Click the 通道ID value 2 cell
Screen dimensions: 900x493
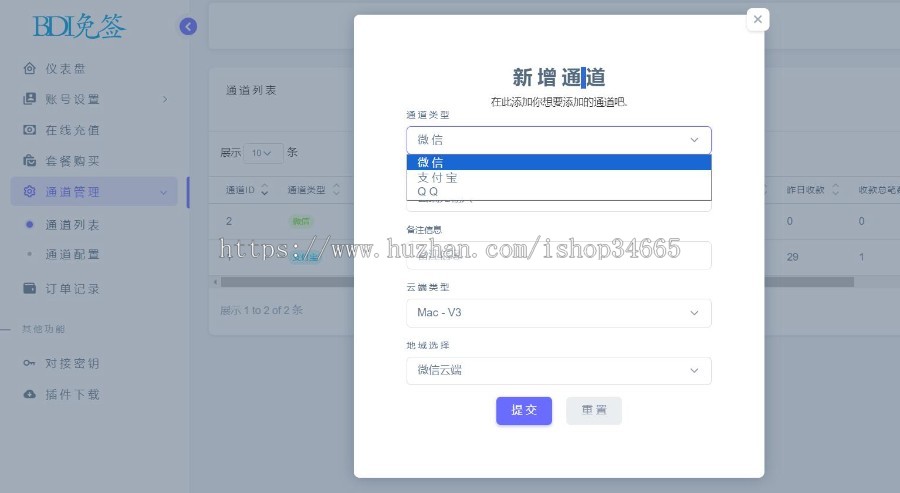tap(229, 222)
